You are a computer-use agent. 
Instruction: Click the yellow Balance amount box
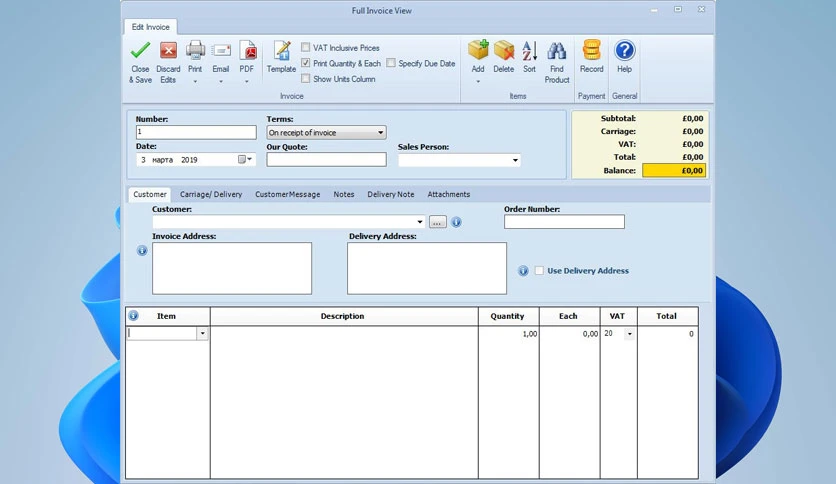[674, 171]
